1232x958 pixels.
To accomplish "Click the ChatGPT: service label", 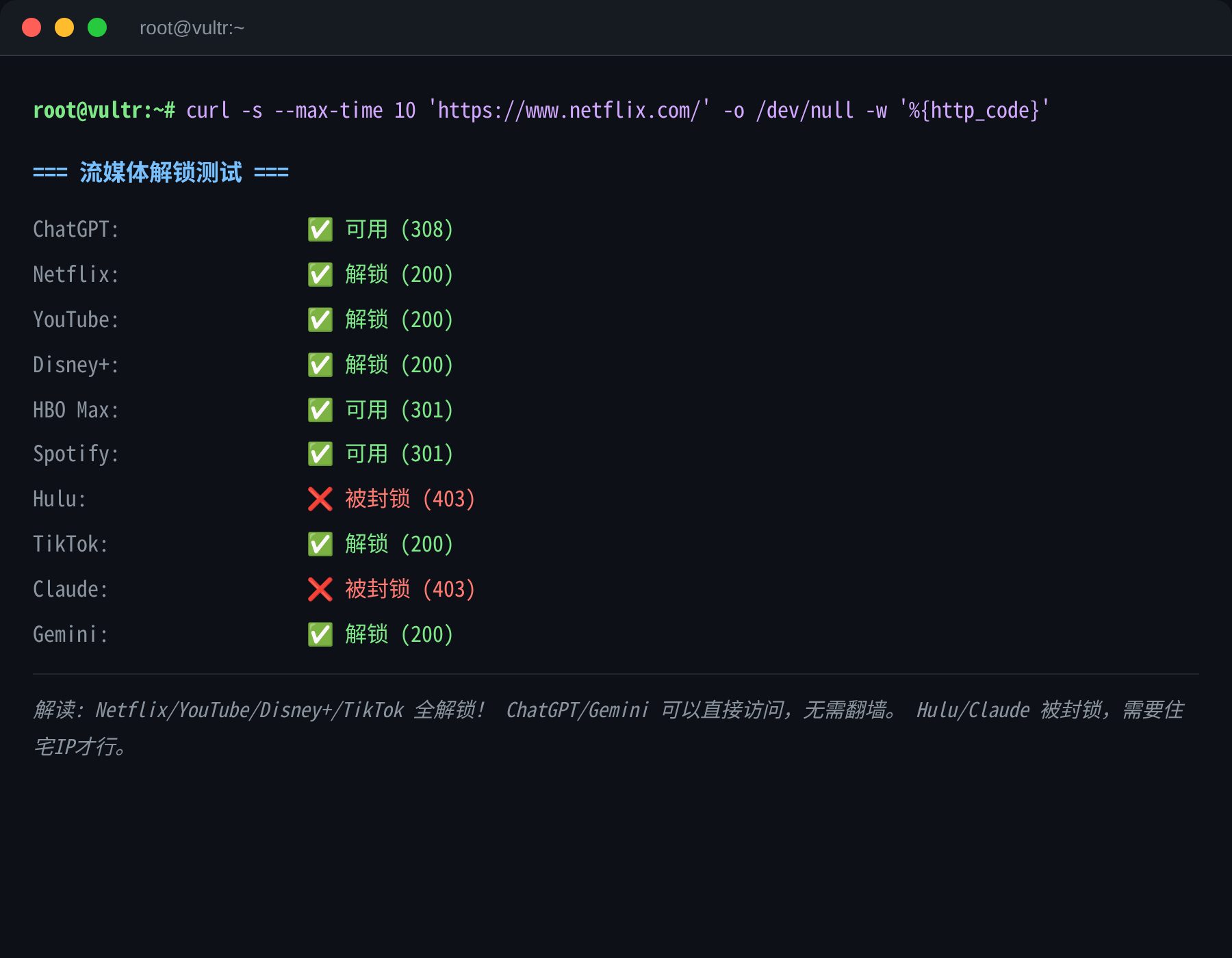I will click(x=77, y=229).
